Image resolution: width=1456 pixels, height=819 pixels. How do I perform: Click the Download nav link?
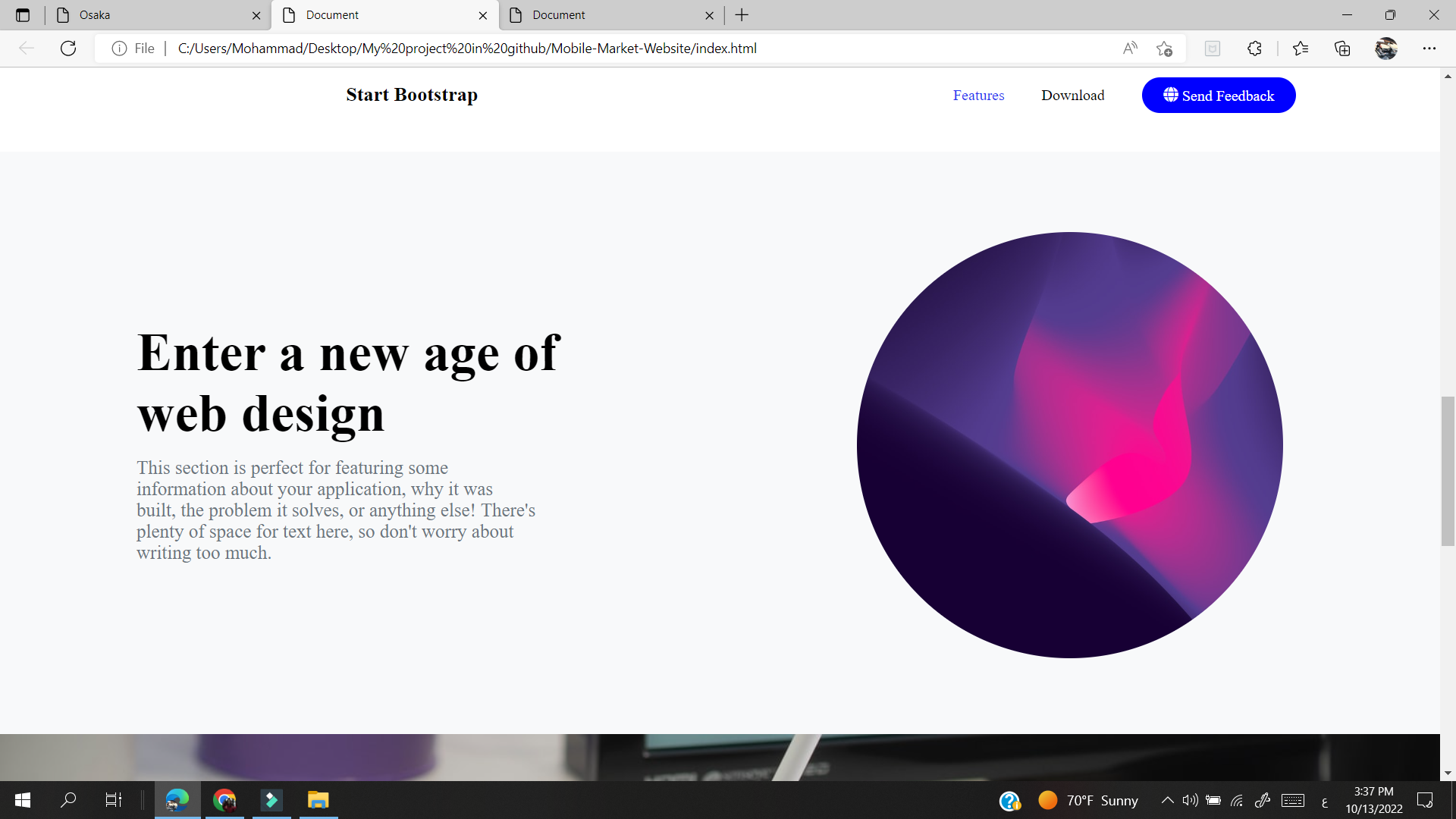1072,96
